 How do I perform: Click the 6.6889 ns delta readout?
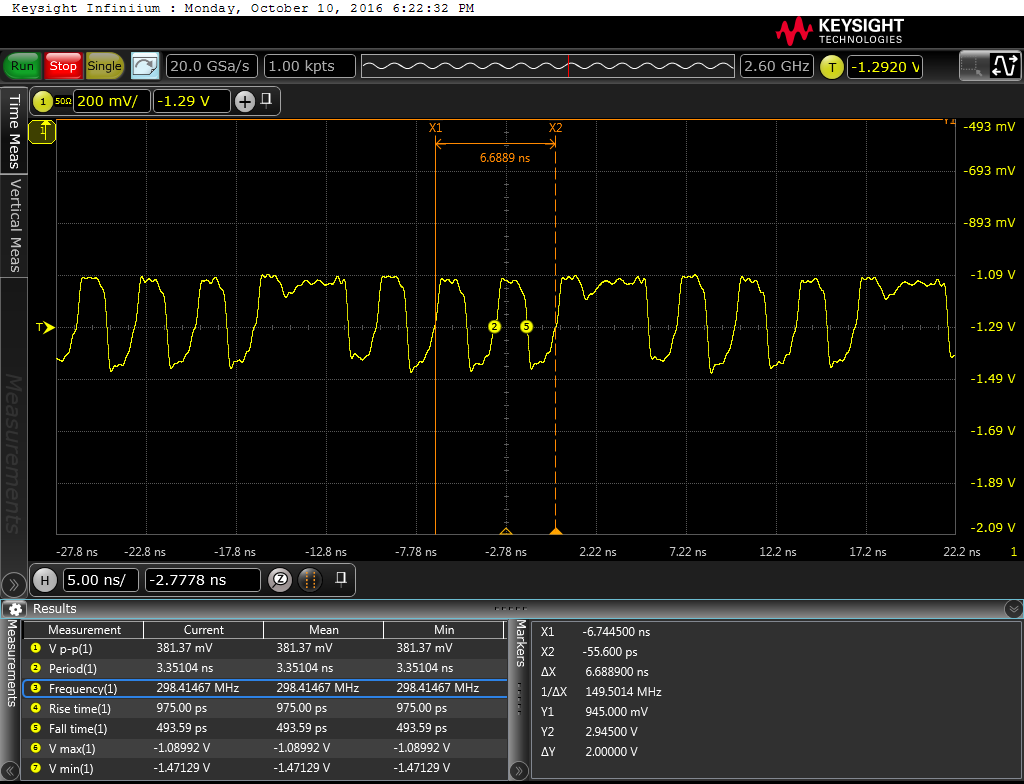point(505,158)
